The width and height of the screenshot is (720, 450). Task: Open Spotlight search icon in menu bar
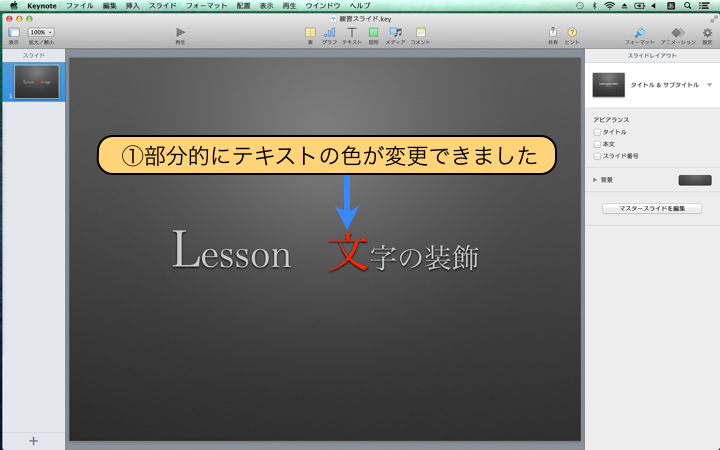687,6
